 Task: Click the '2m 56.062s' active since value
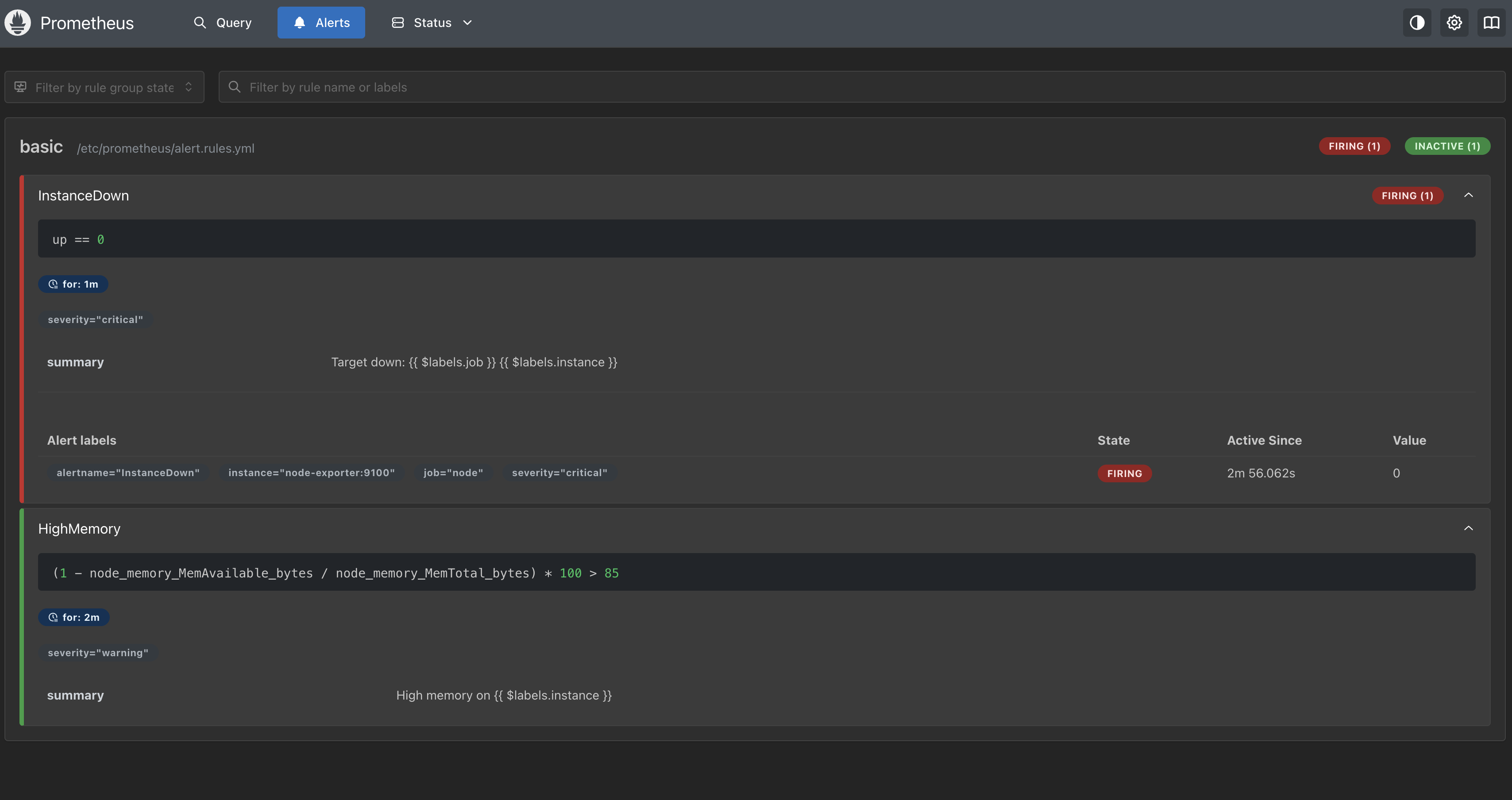point(1261,473)
